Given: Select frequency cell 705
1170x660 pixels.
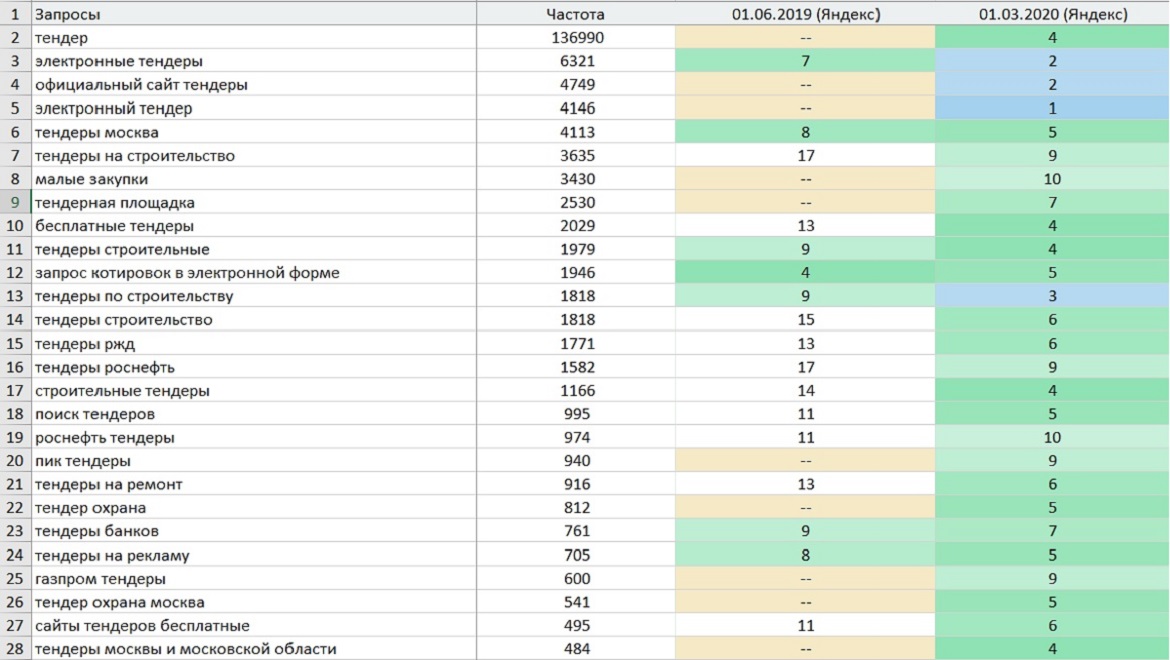Looking at the screenshot, I should (575, 555).
